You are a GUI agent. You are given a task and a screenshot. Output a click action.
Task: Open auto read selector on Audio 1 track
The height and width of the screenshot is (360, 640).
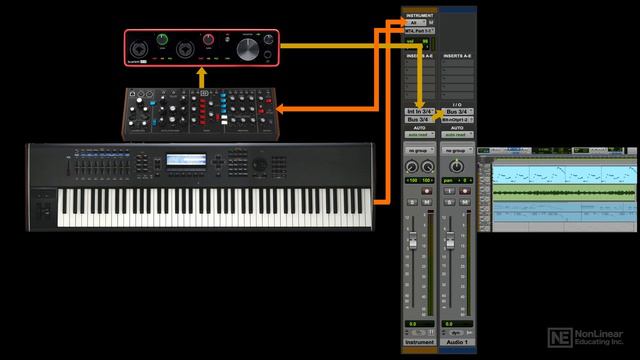tap(458, 134)
